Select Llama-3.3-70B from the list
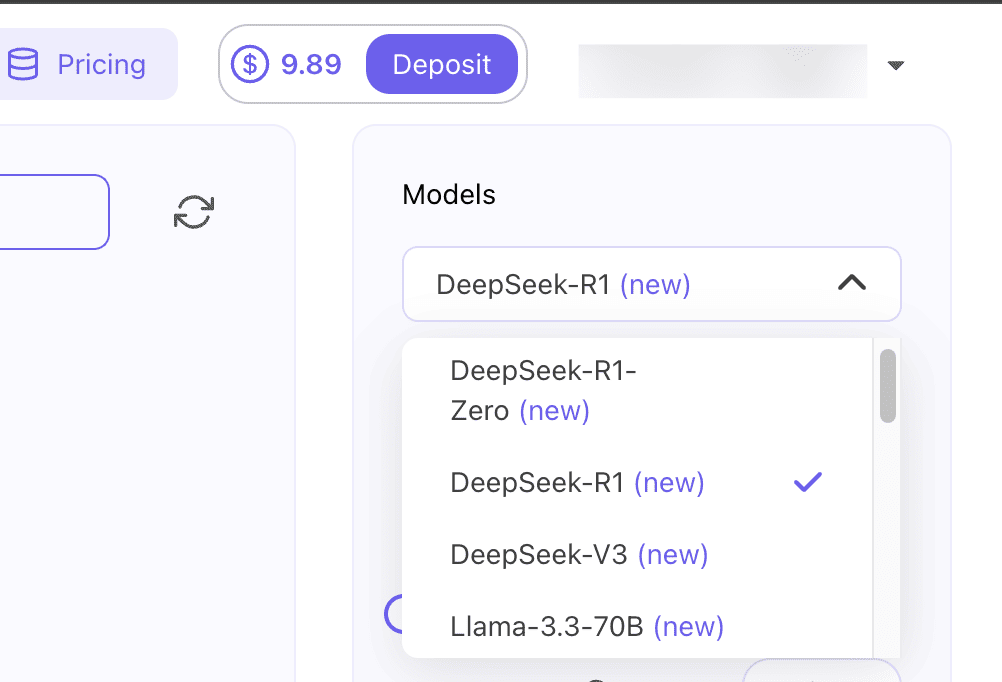The height and width of the screenshot is (682, 1002). point(636,626)
